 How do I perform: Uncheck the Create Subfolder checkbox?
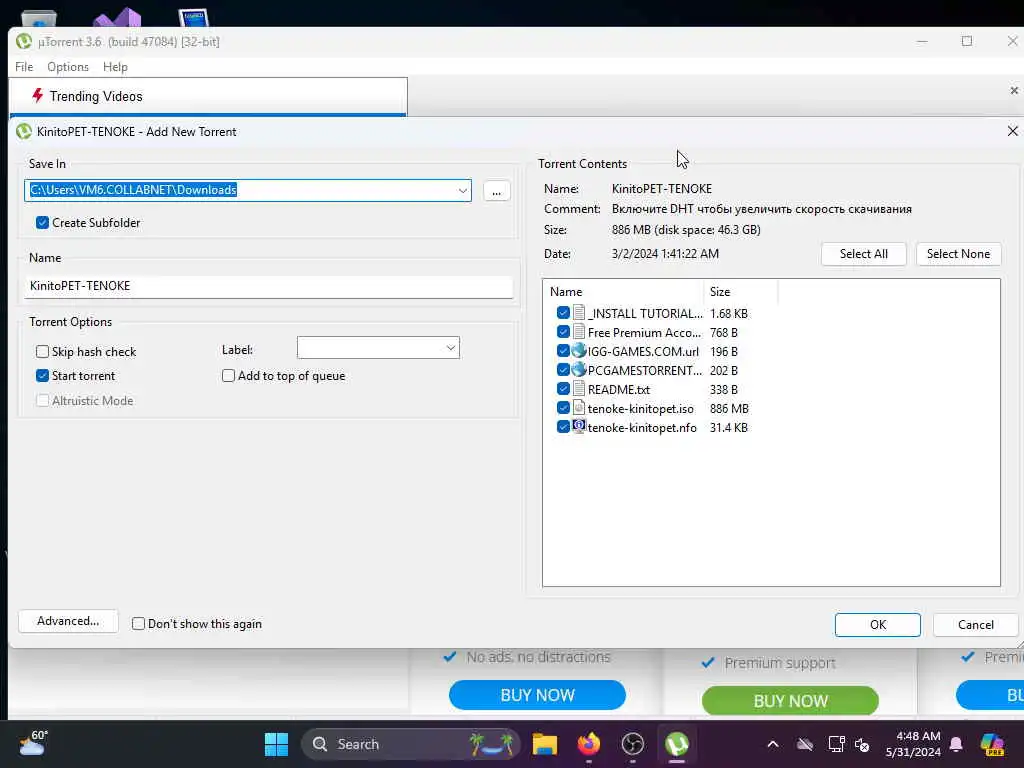[42, 223]
